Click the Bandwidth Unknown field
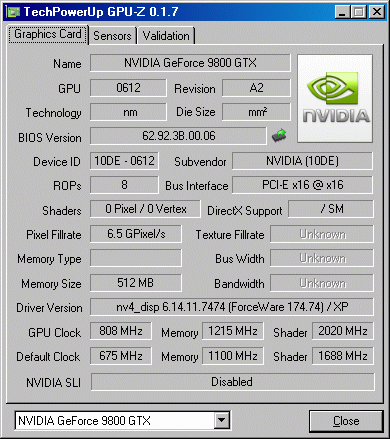This screenshot has width=390, height=439. [322, 283]
